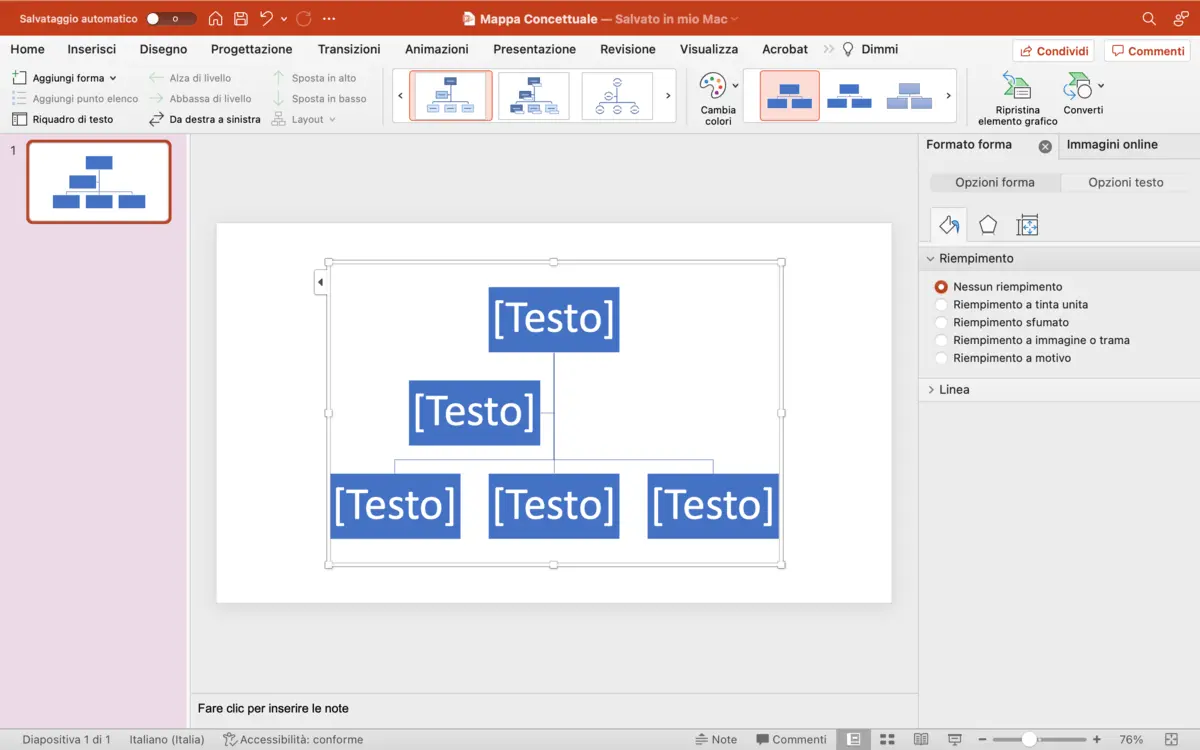Screen dimensions: 1200x750
Task: Open the Fill & Line options icon
Action: coord(946,224)
